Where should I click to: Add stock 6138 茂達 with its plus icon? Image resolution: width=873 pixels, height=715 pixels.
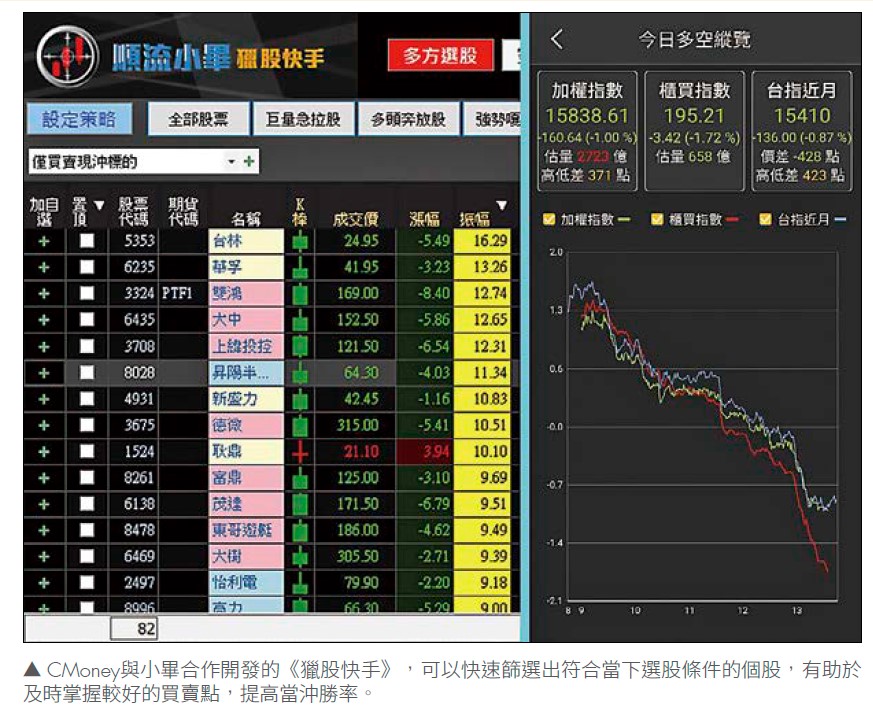click(44, 504)
